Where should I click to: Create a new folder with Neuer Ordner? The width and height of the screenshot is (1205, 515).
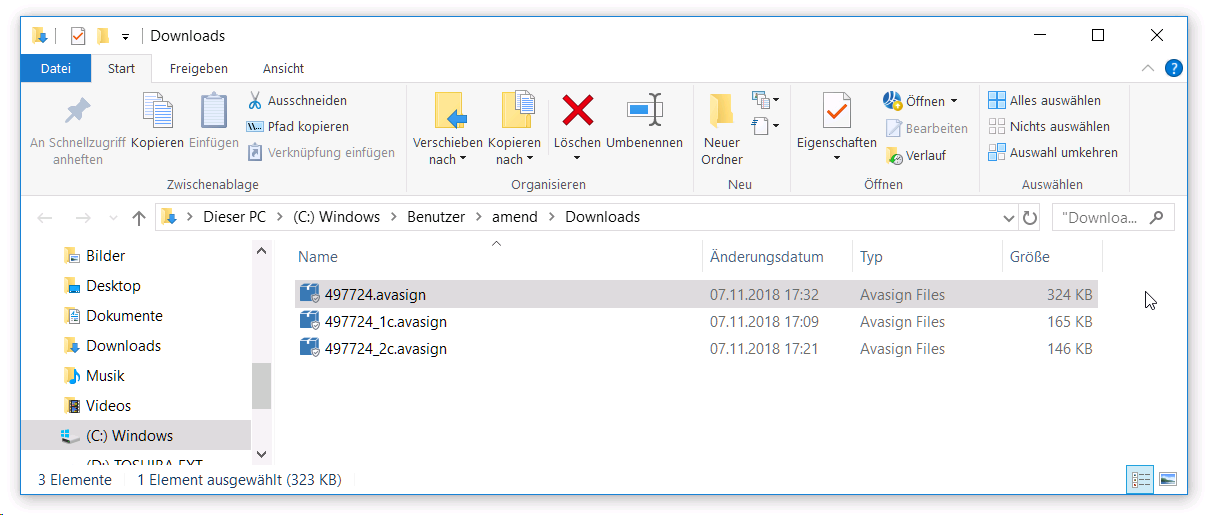[x=721, y=130]
